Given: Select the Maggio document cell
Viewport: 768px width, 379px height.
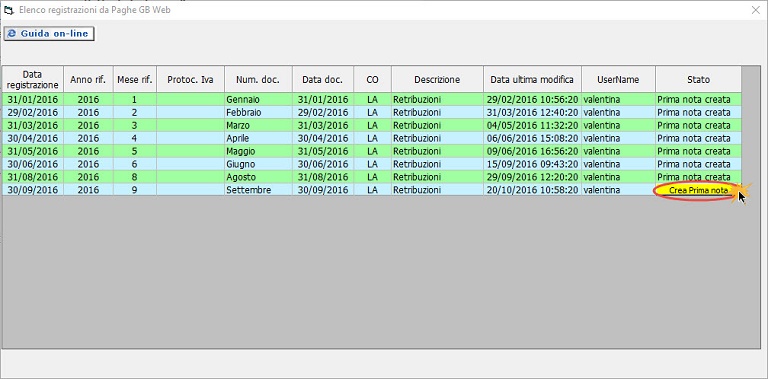Looking at the screenshot, I should click(x=258, y=151).
